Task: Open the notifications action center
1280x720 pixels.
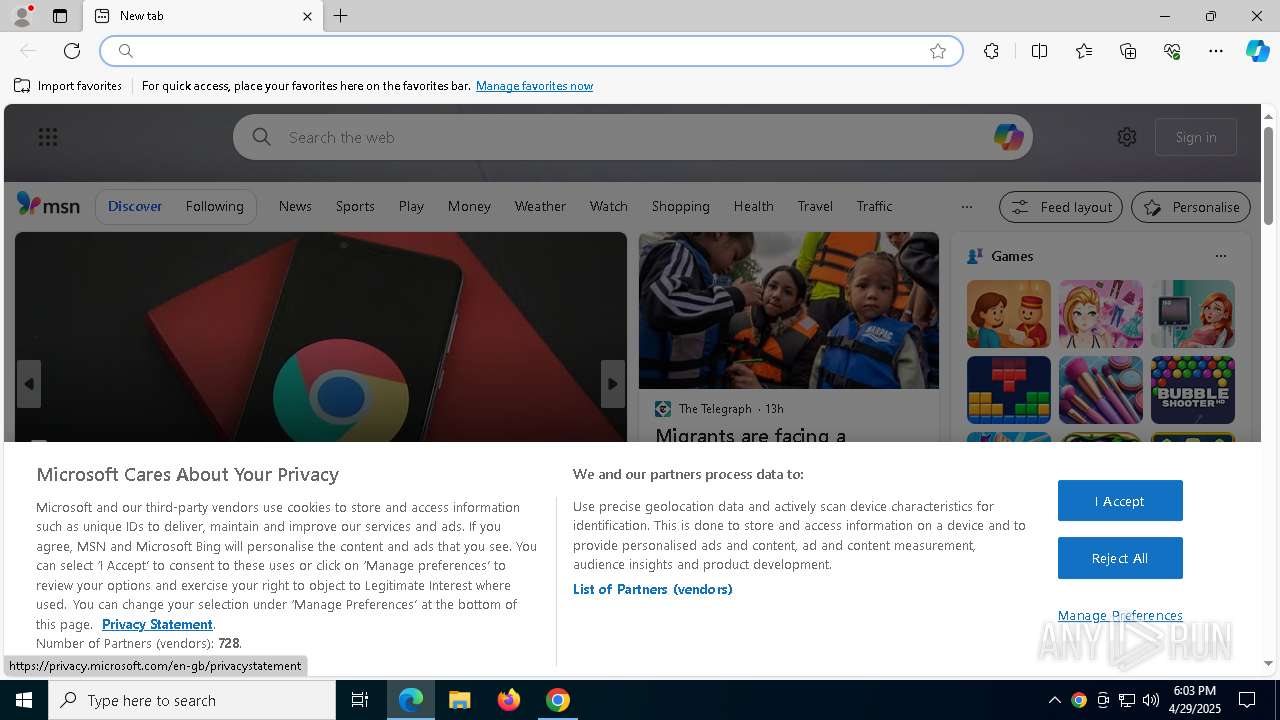Action: [1247, 700]
